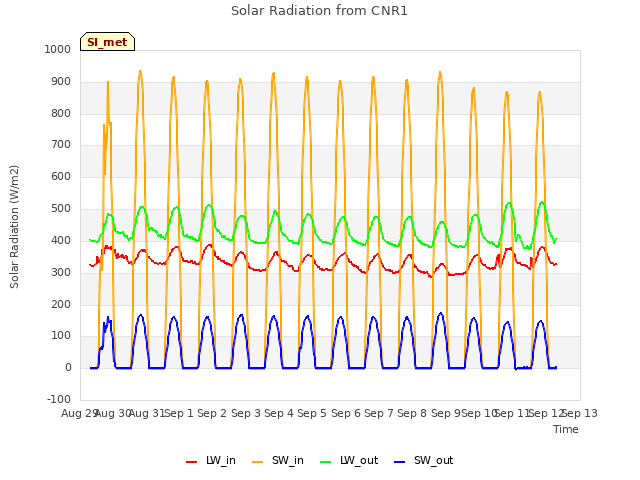Viewport: 640px width, 480px height.
Task: Click the 900 y-axis tick label
Action: pos(61,81)
